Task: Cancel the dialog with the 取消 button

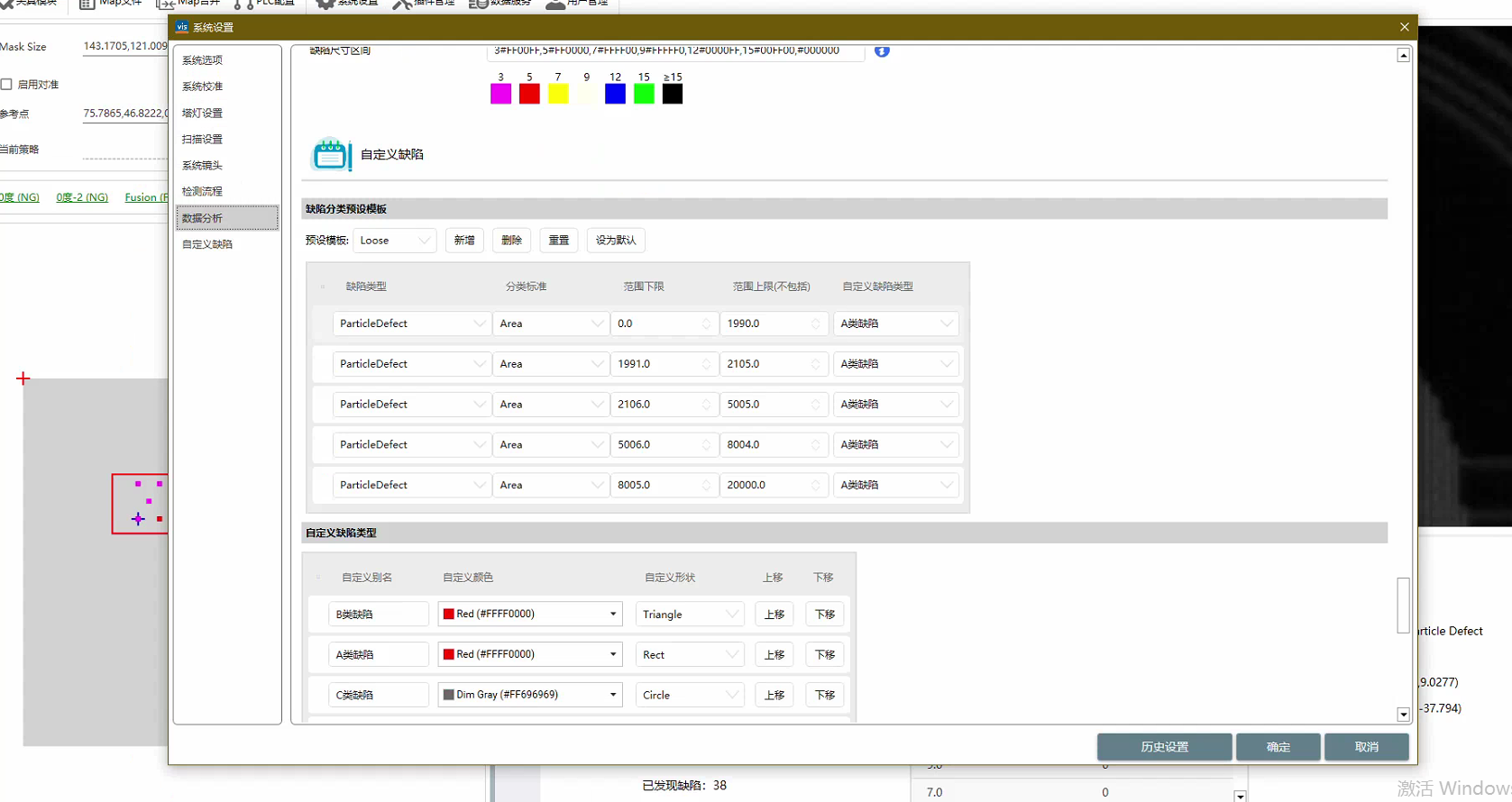Action: click(x=1366, y=747)
